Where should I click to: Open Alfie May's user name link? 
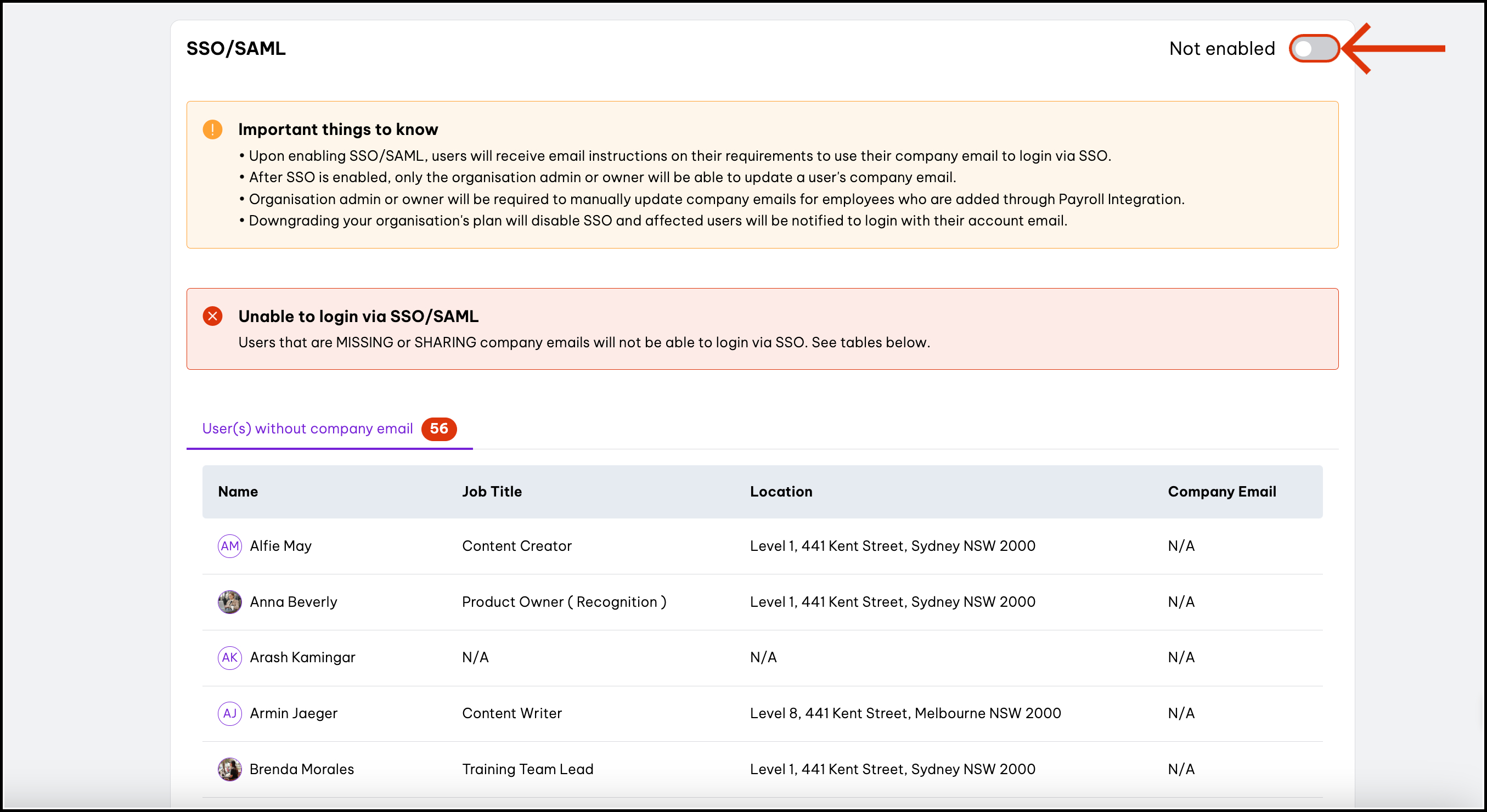[280, 546]
